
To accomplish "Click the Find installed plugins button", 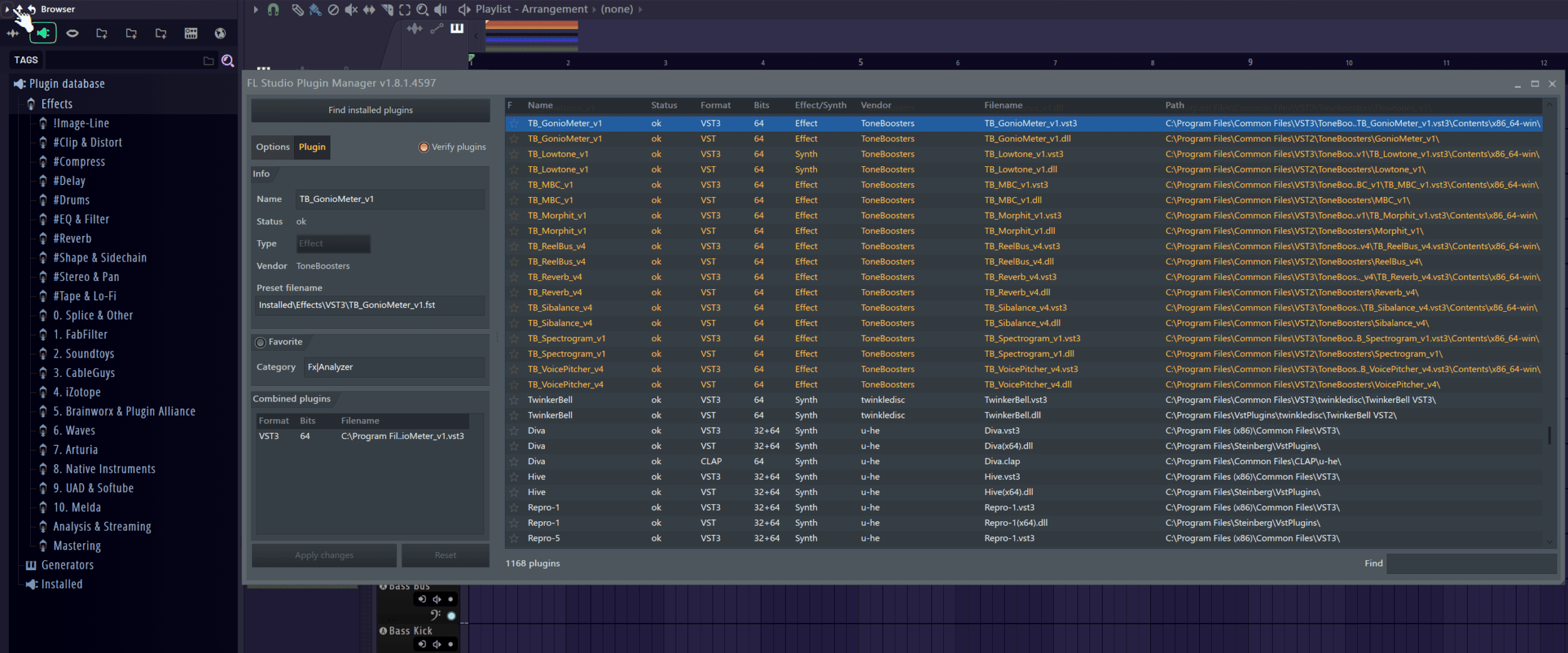I will coord(370,109).
